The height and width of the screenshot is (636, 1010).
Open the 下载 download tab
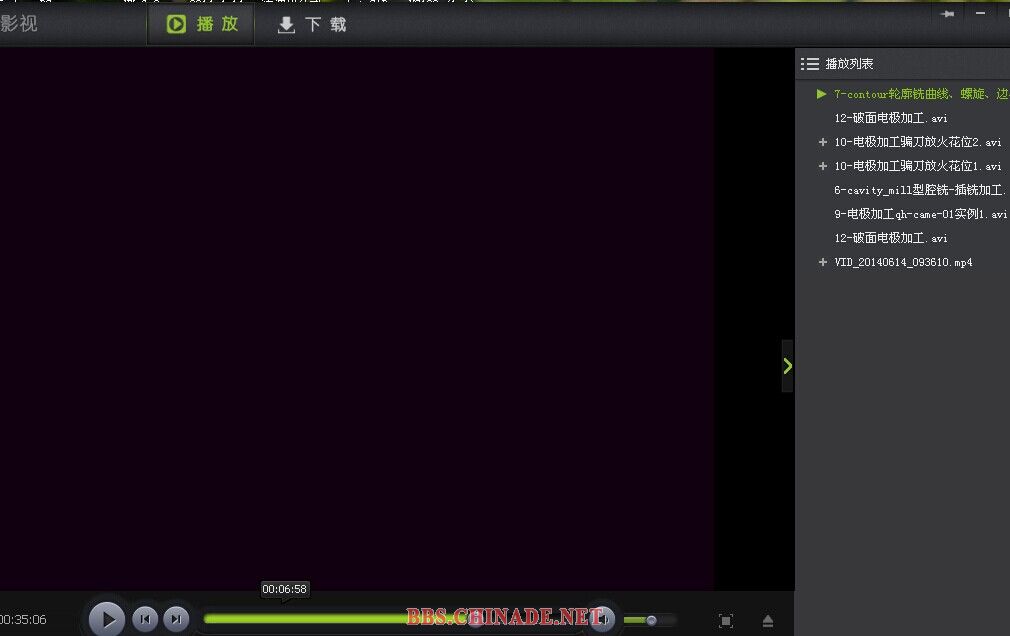tap(312, 25)
